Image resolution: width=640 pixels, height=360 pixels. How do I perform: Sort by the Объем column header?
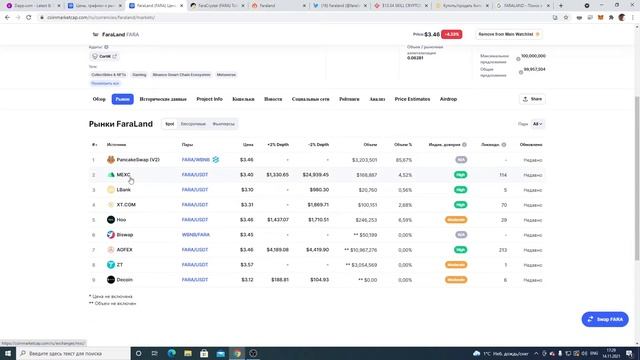(x=370, y=144)
